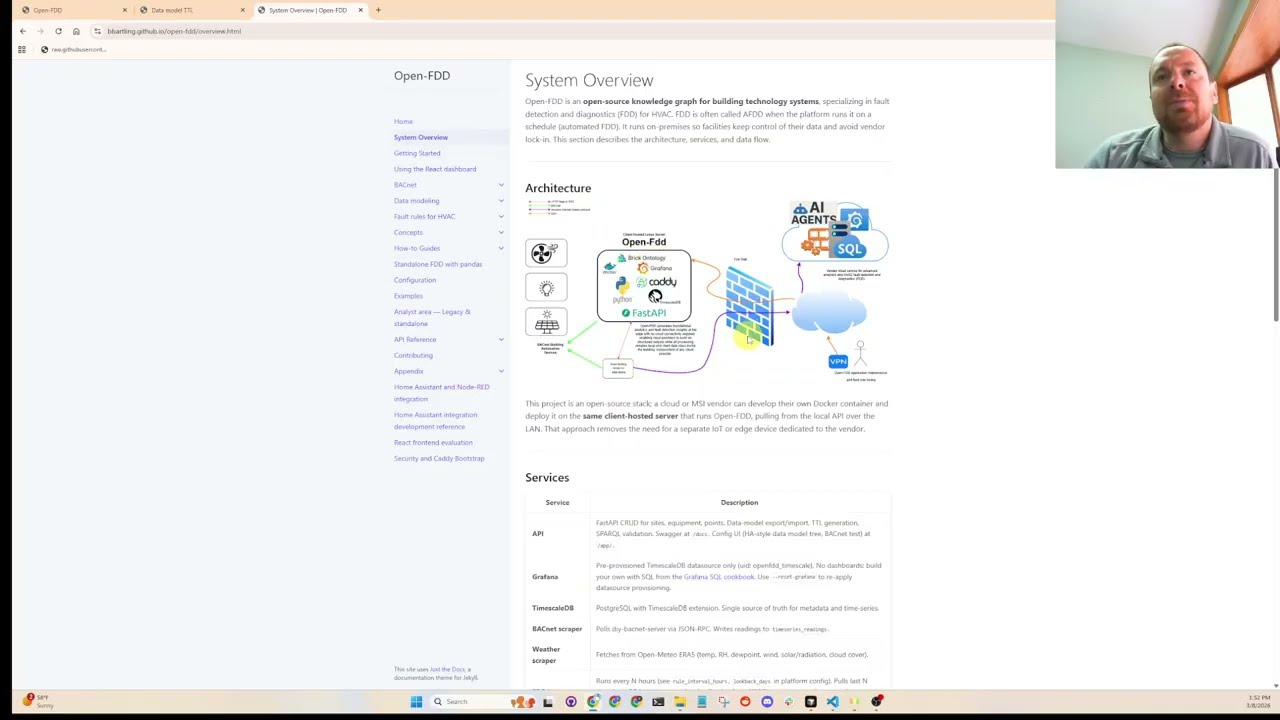Open Getting Started in the sidebar
The height and width of the screenshot is (720, 1280).
tap(417, 153)
